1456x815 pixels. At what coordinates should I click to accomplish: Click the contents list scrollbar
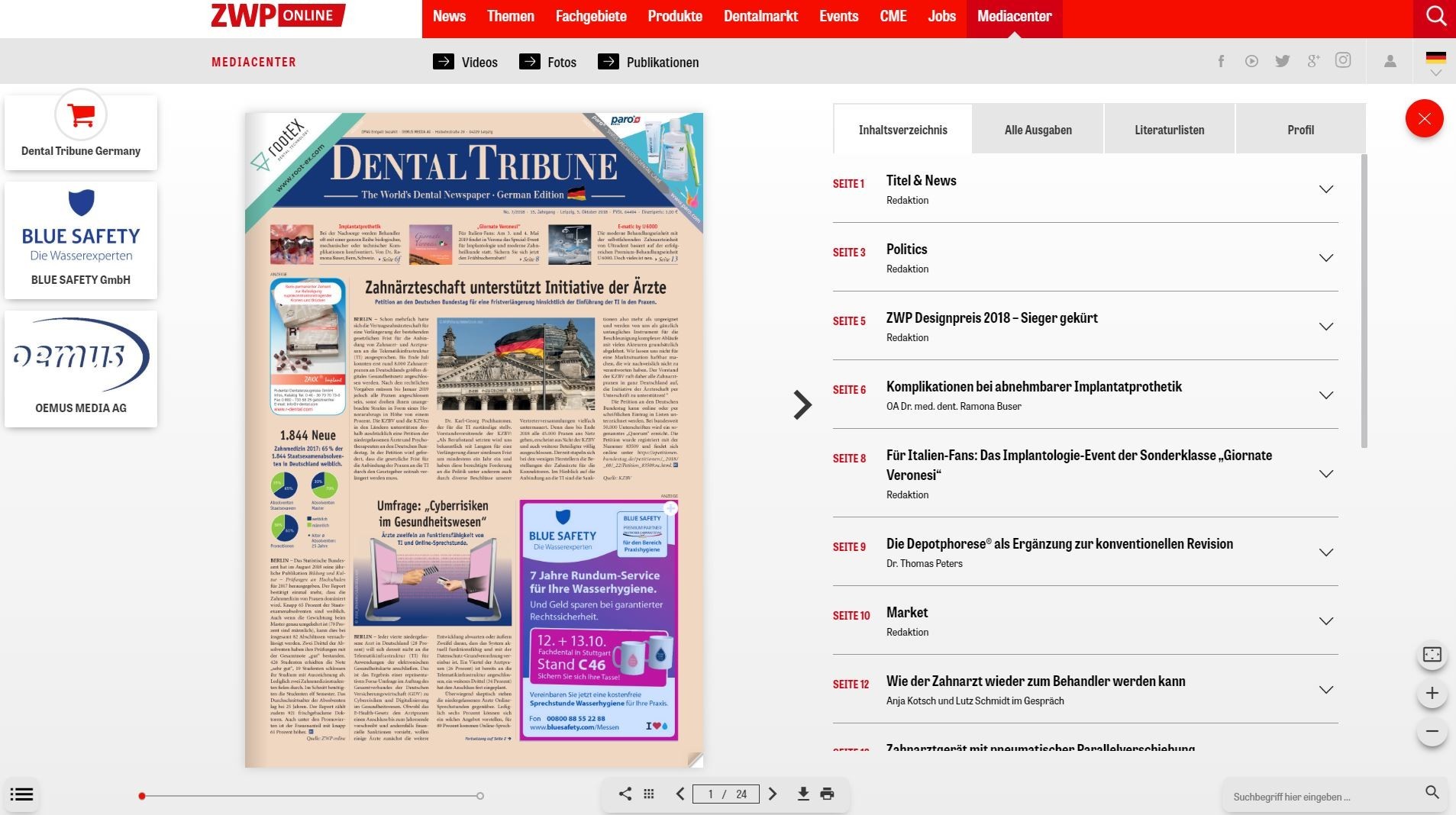1364,301
